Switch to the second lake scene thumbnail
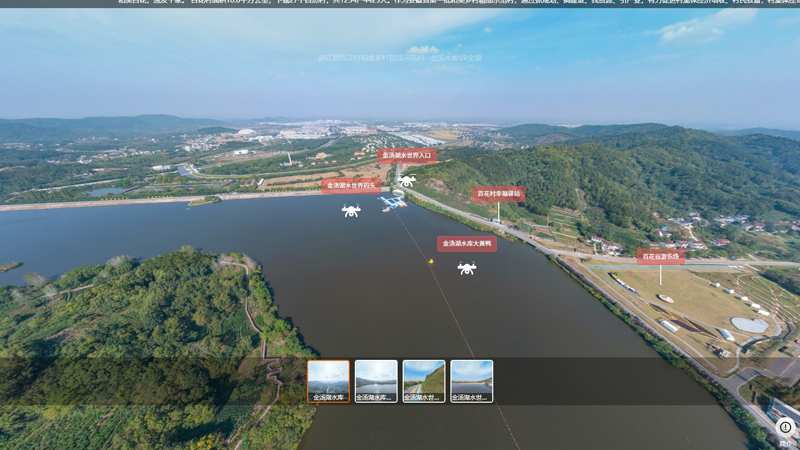The image size is (800, 450). [376, 381]
